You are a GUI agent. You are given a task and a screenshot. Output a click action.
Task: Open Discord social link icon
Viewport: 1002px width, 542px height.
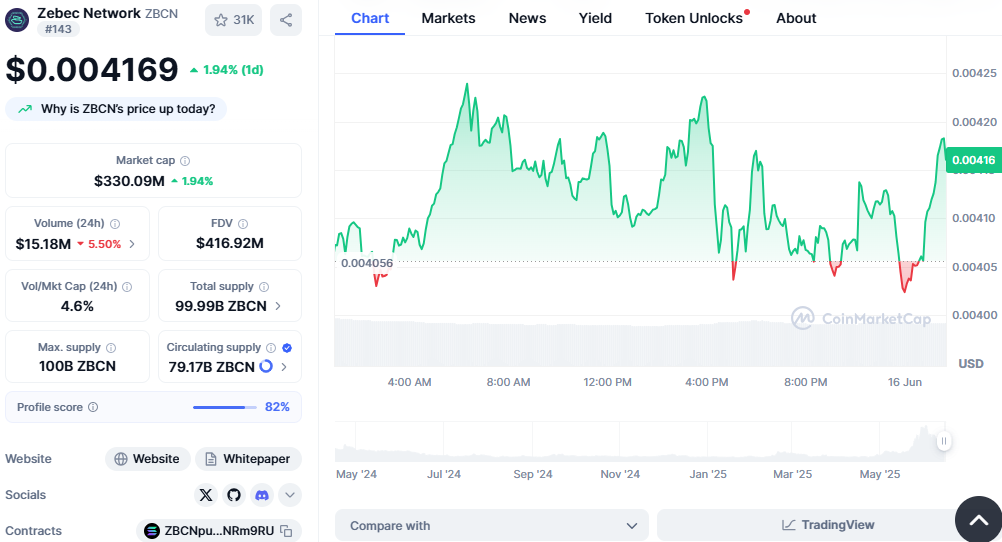[x=262, y=495]
